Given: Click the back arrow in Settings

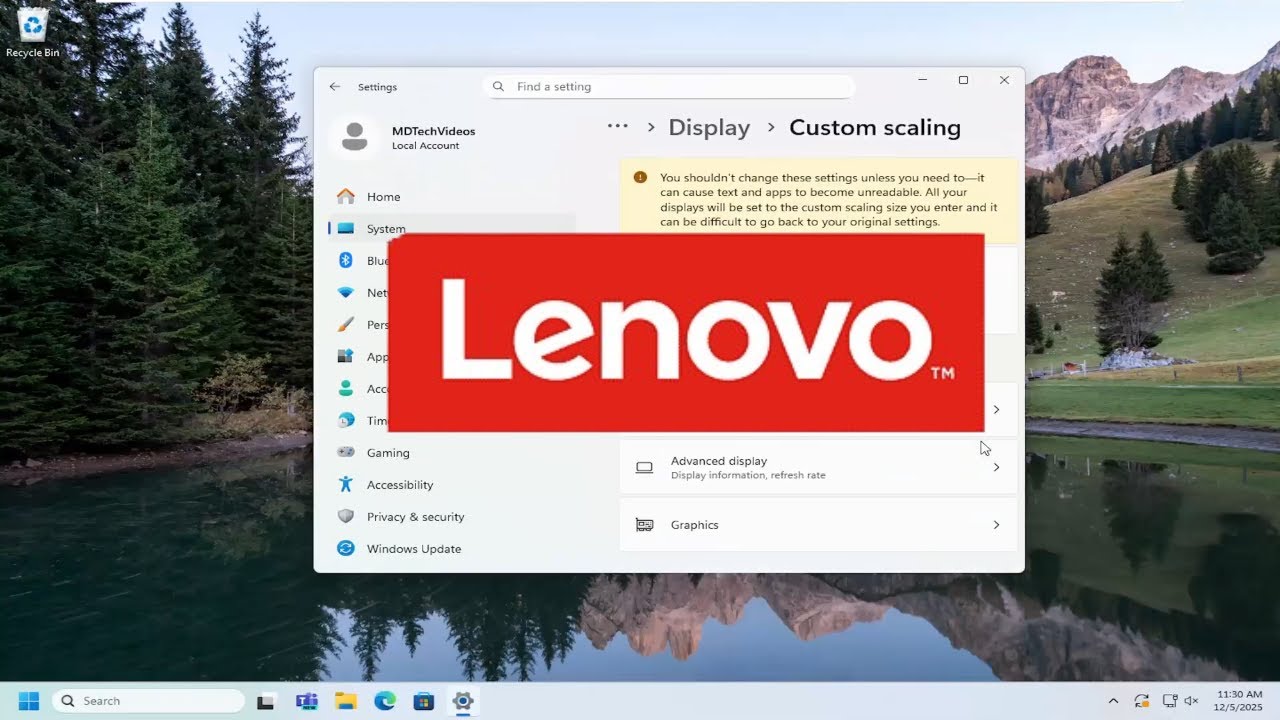Looking at the screenshot, I should pos(335,87).
